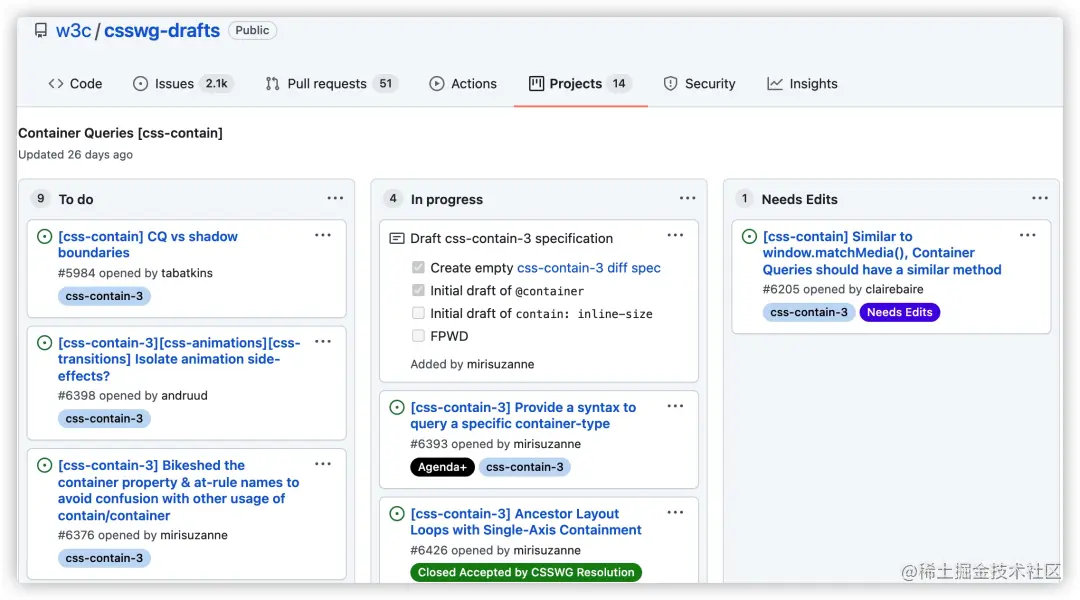Screen dimensions: 1080x600
Task: Click the repository book icon beside w3c
Action: (x=41, y=30)
